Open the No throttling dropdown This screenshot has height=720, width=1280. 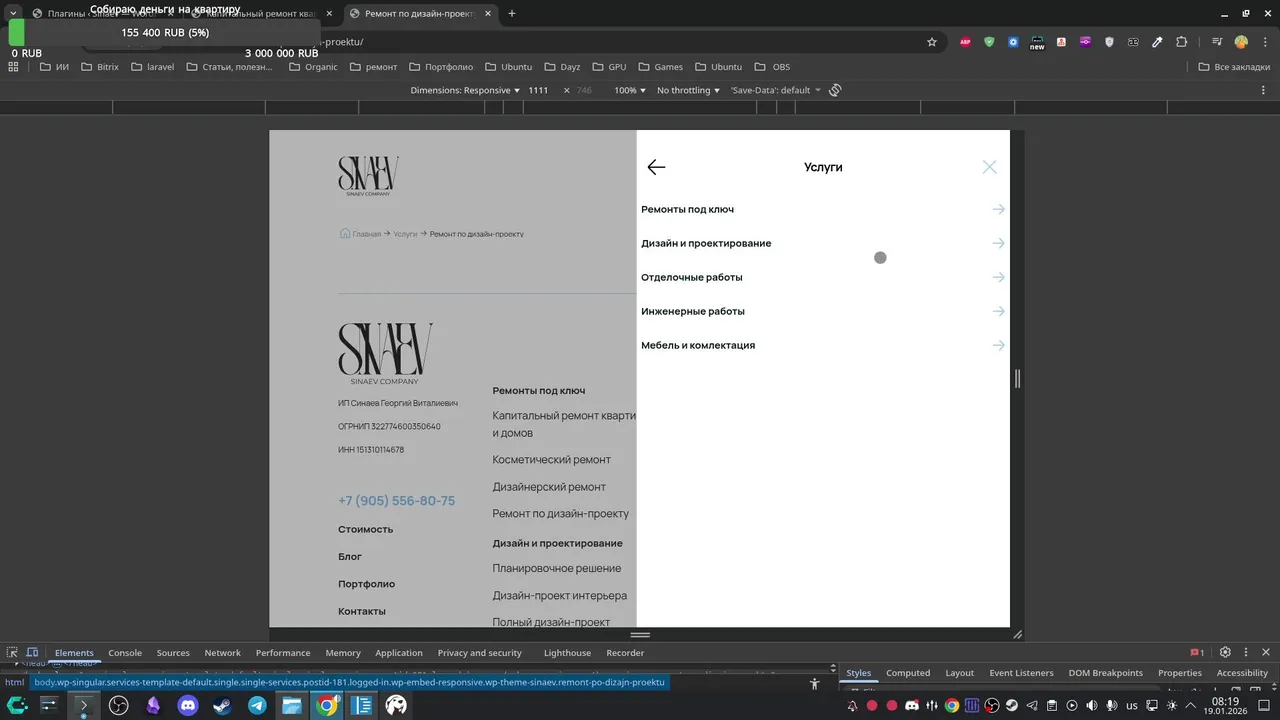(689, 90)
